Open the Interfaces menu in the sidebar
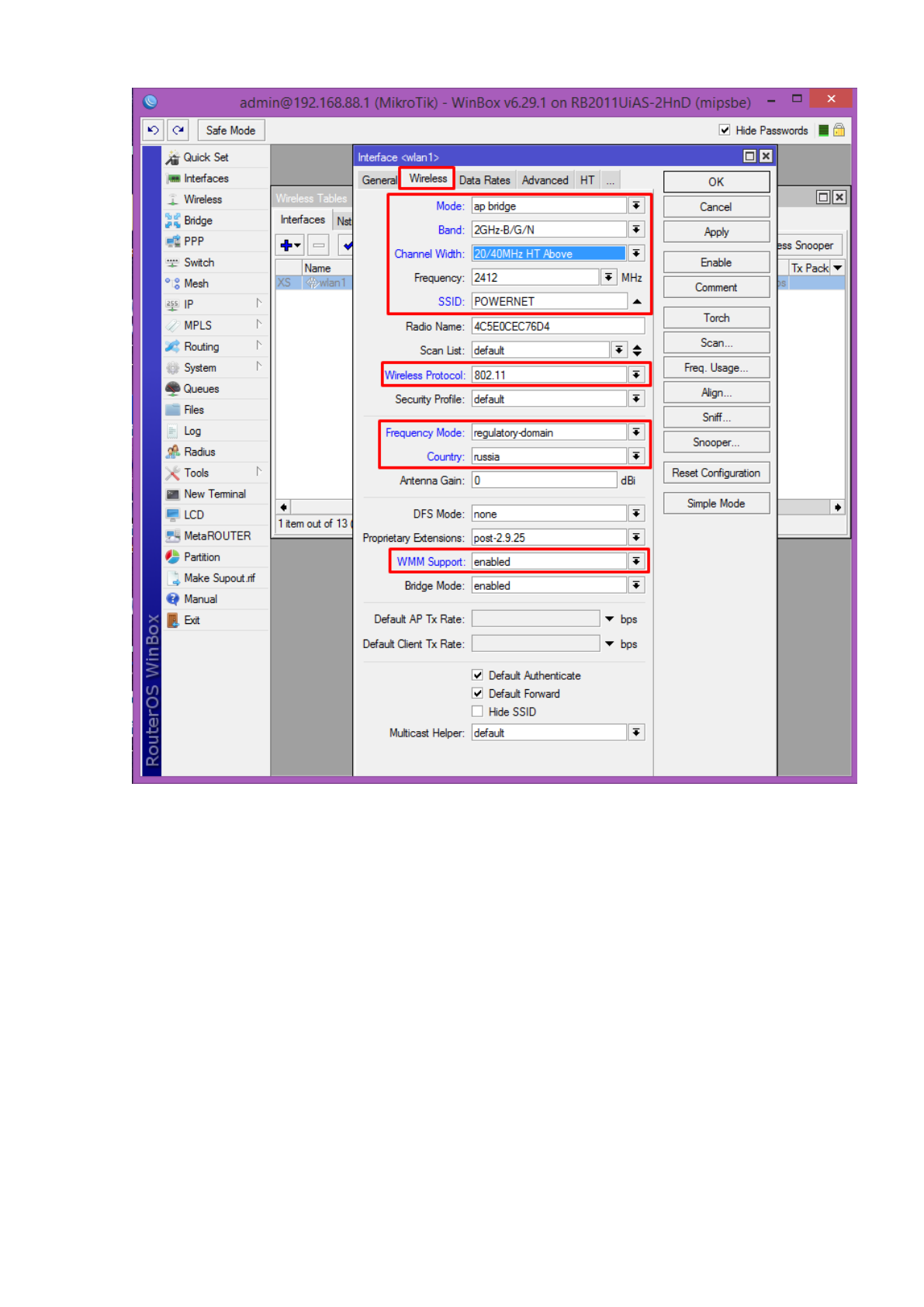The image size is (924, 1307). pos(206,179)
